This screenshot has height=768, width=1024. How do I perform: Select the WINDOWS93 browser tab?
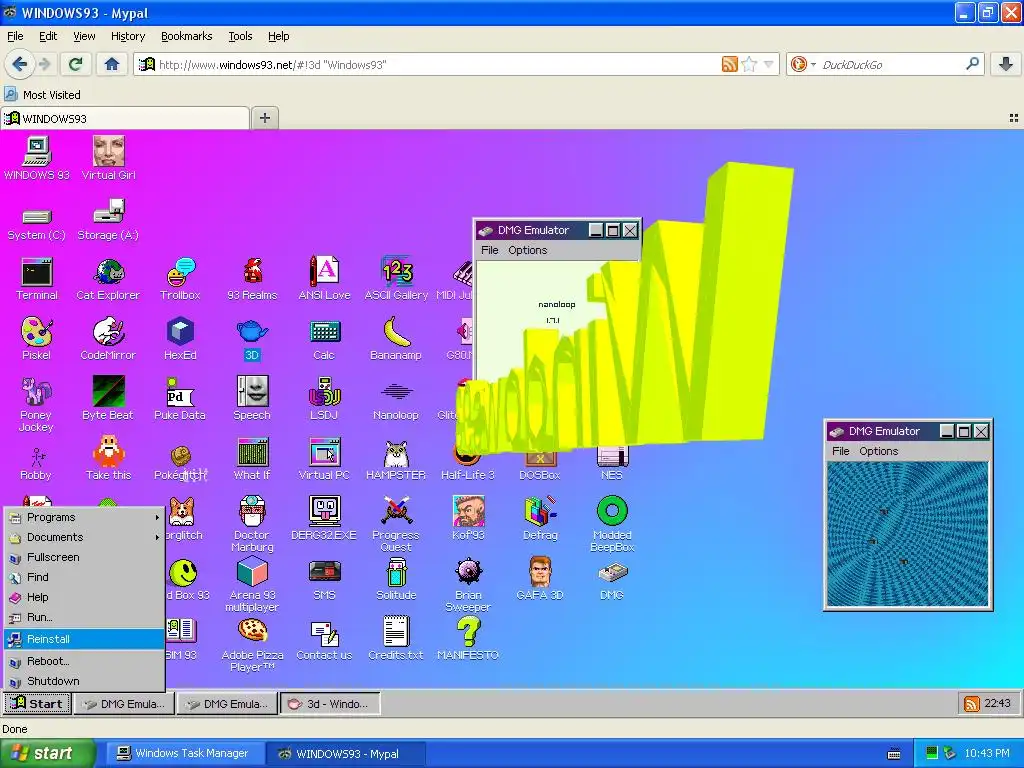point(125,118)
